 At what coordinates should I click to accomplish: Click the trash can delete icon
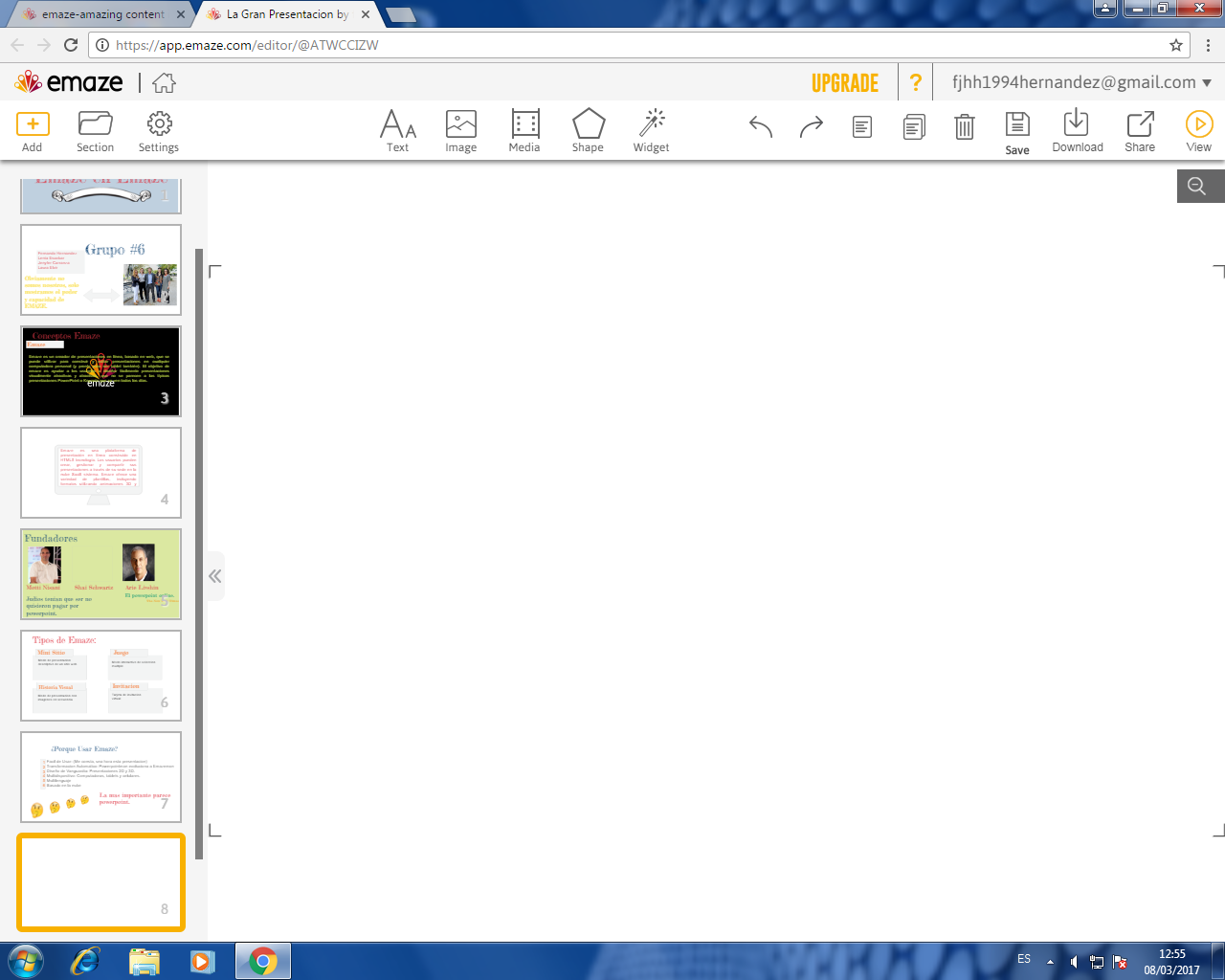click(965, 126)
